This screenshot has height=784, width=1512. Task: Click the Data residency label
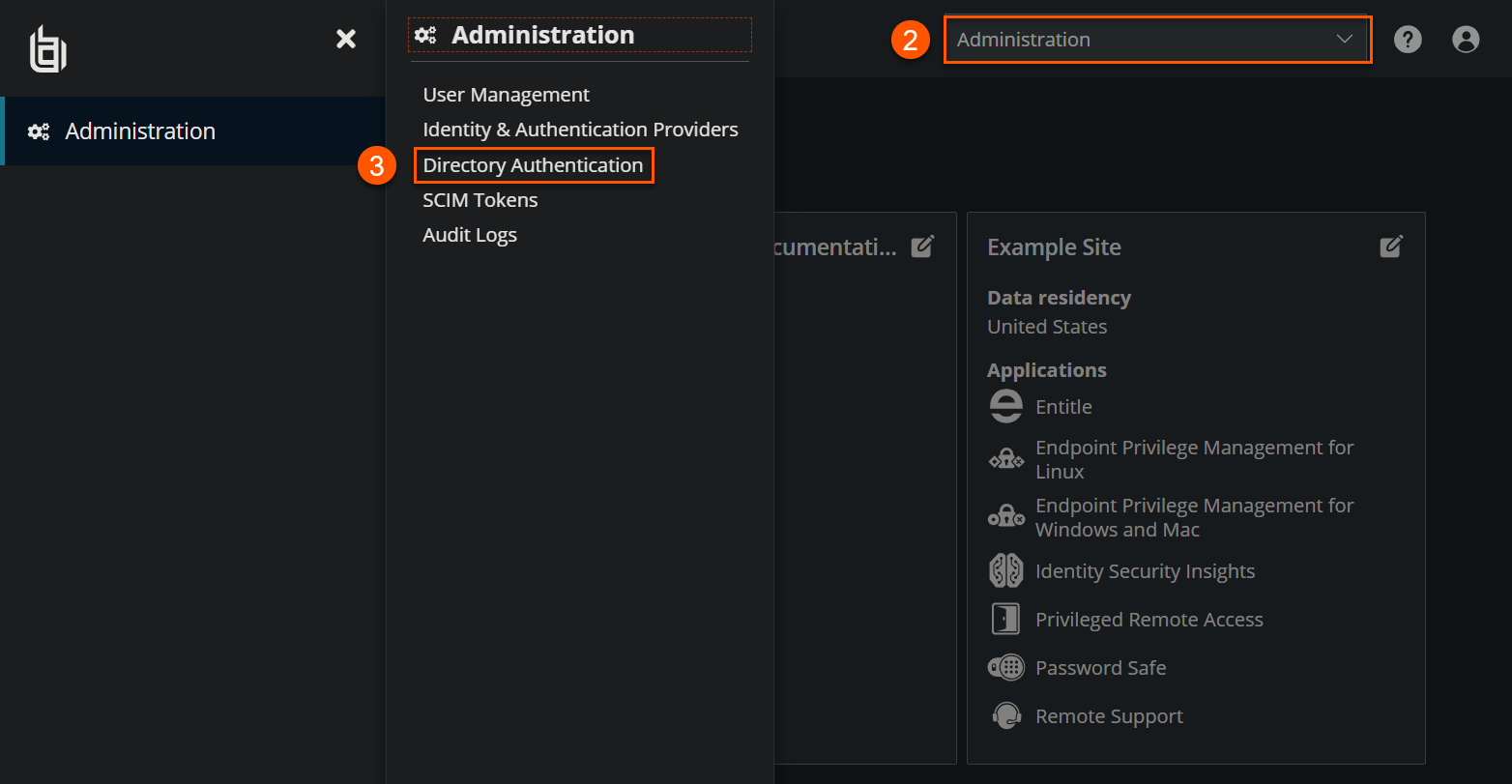(x=1059, y=298)
